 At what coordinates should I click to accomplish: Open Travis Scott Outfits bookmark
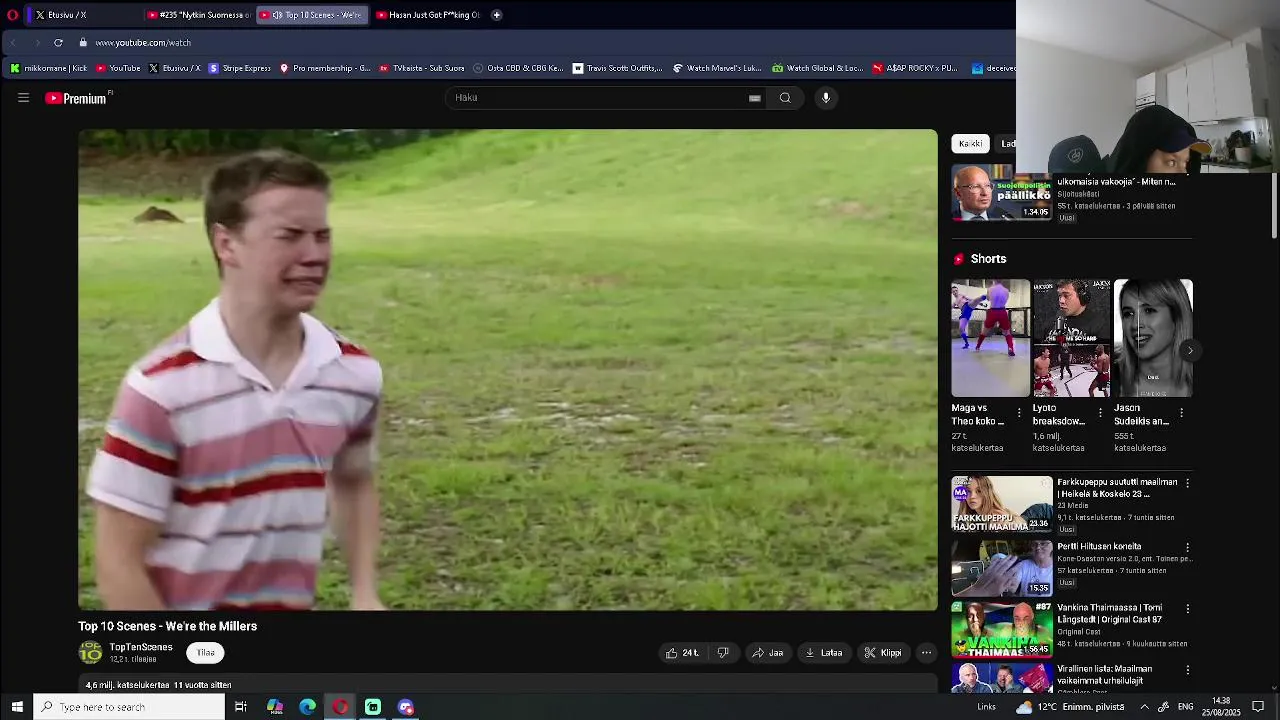[x=617, y=68]
